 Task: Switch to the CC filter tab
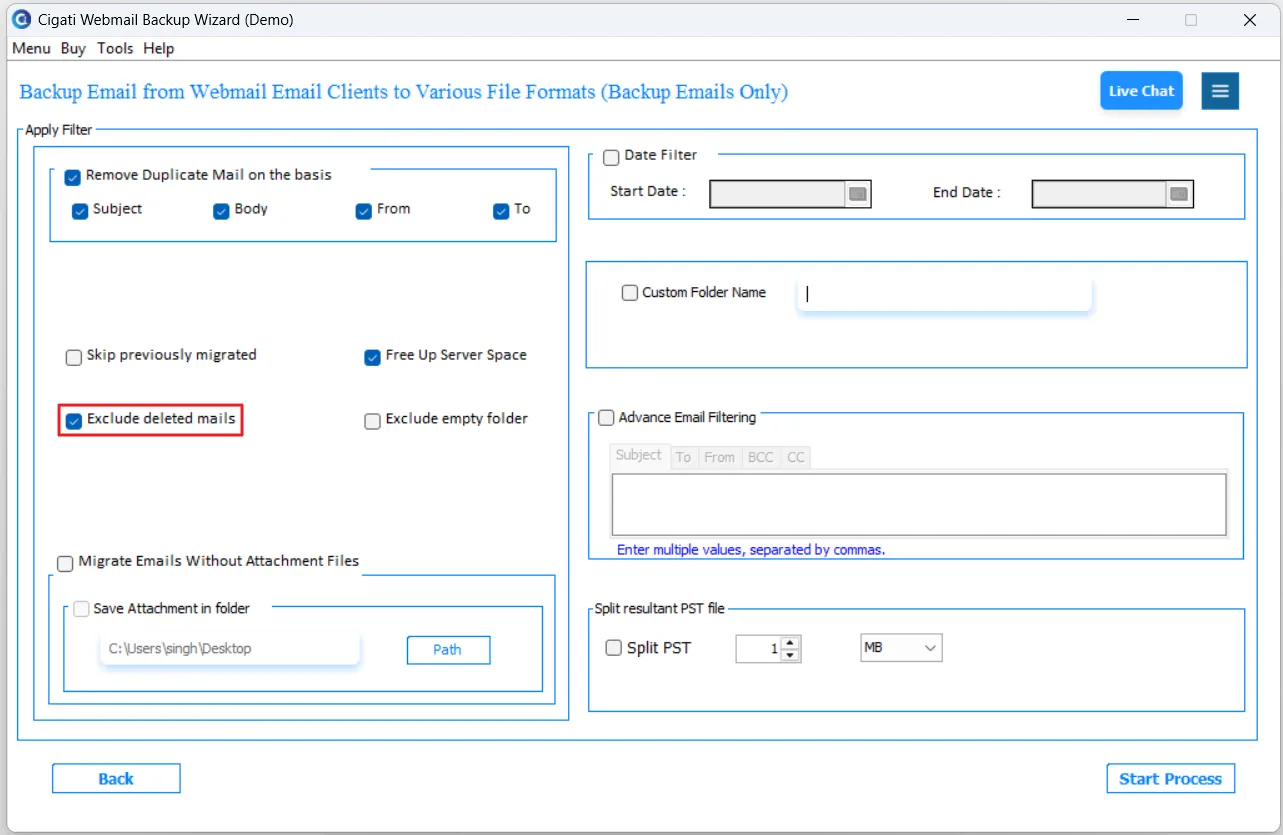(x=796, y=457)
